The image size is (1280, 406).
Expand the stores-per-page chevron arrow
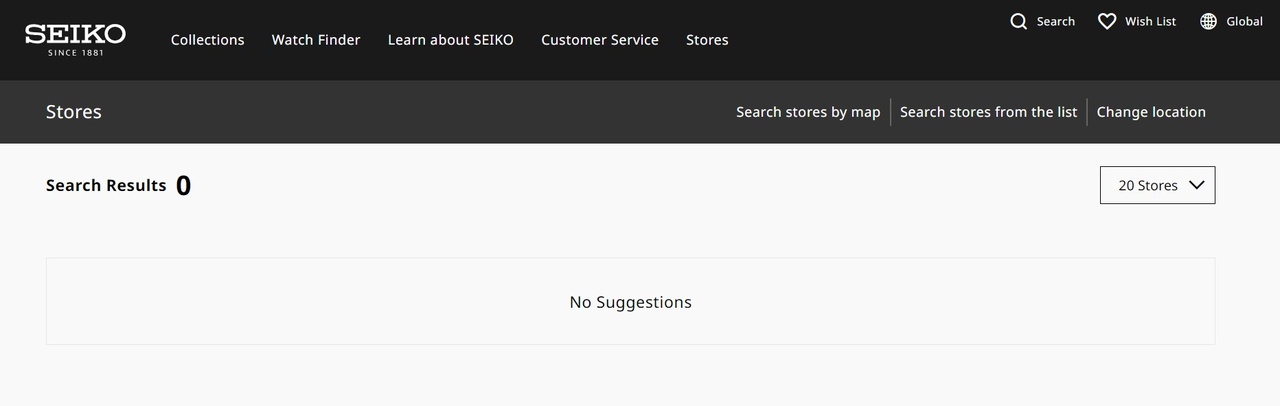click(x=1196, y=185)
